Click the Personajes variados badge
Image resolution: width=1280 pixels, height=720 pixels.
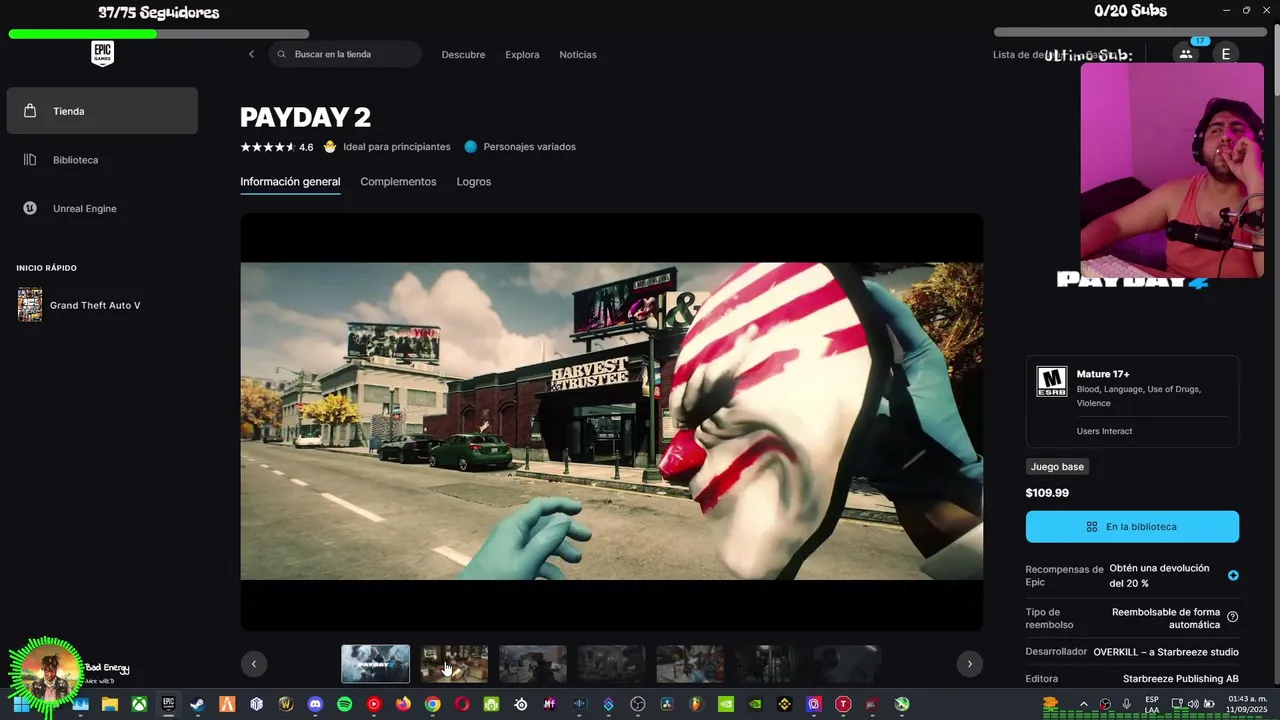tap(520, 147)
